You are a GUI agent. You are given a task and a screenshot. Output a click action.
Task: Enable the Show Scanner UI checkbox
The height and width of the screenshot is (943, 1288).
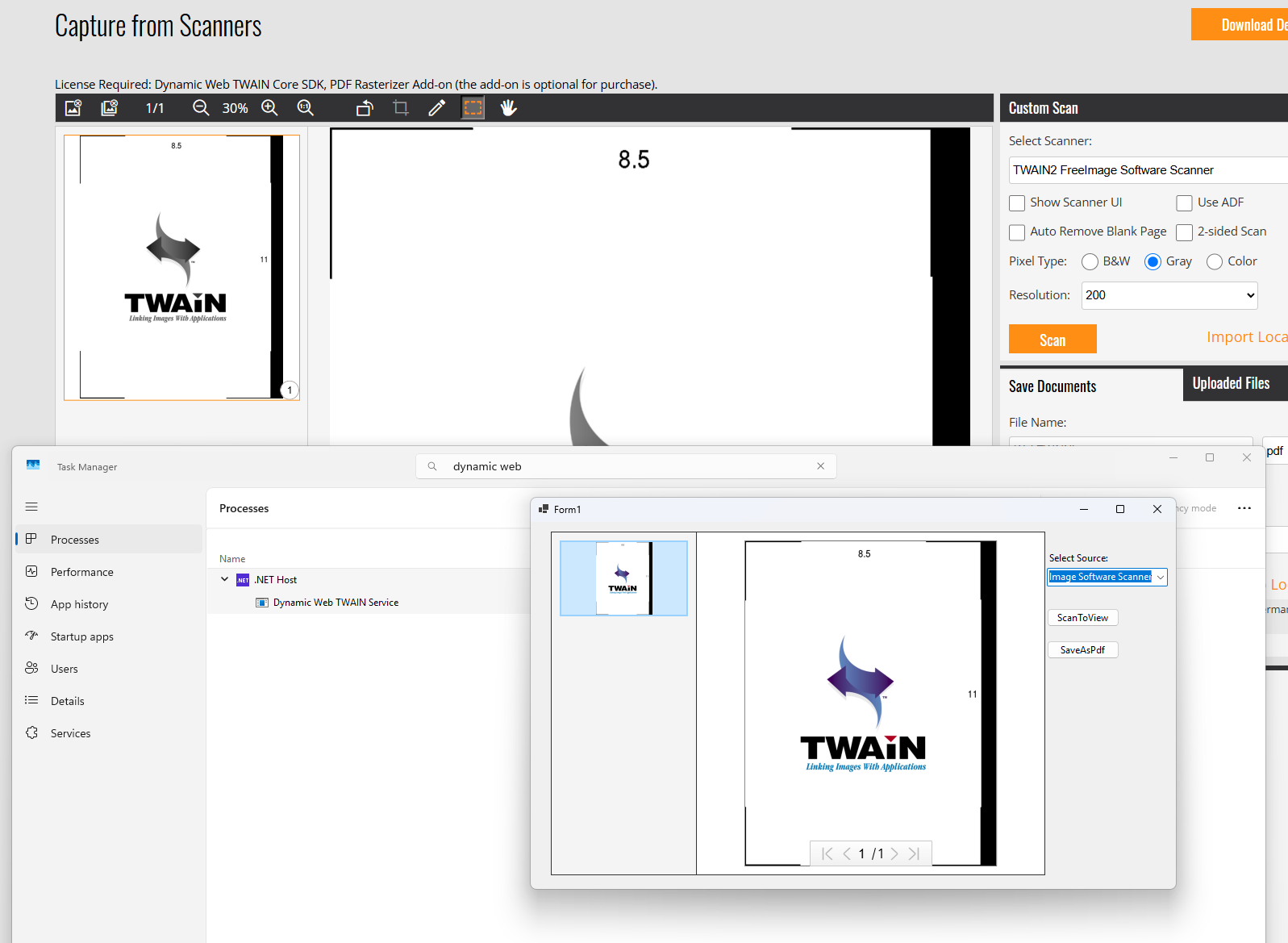(1017, 203)
